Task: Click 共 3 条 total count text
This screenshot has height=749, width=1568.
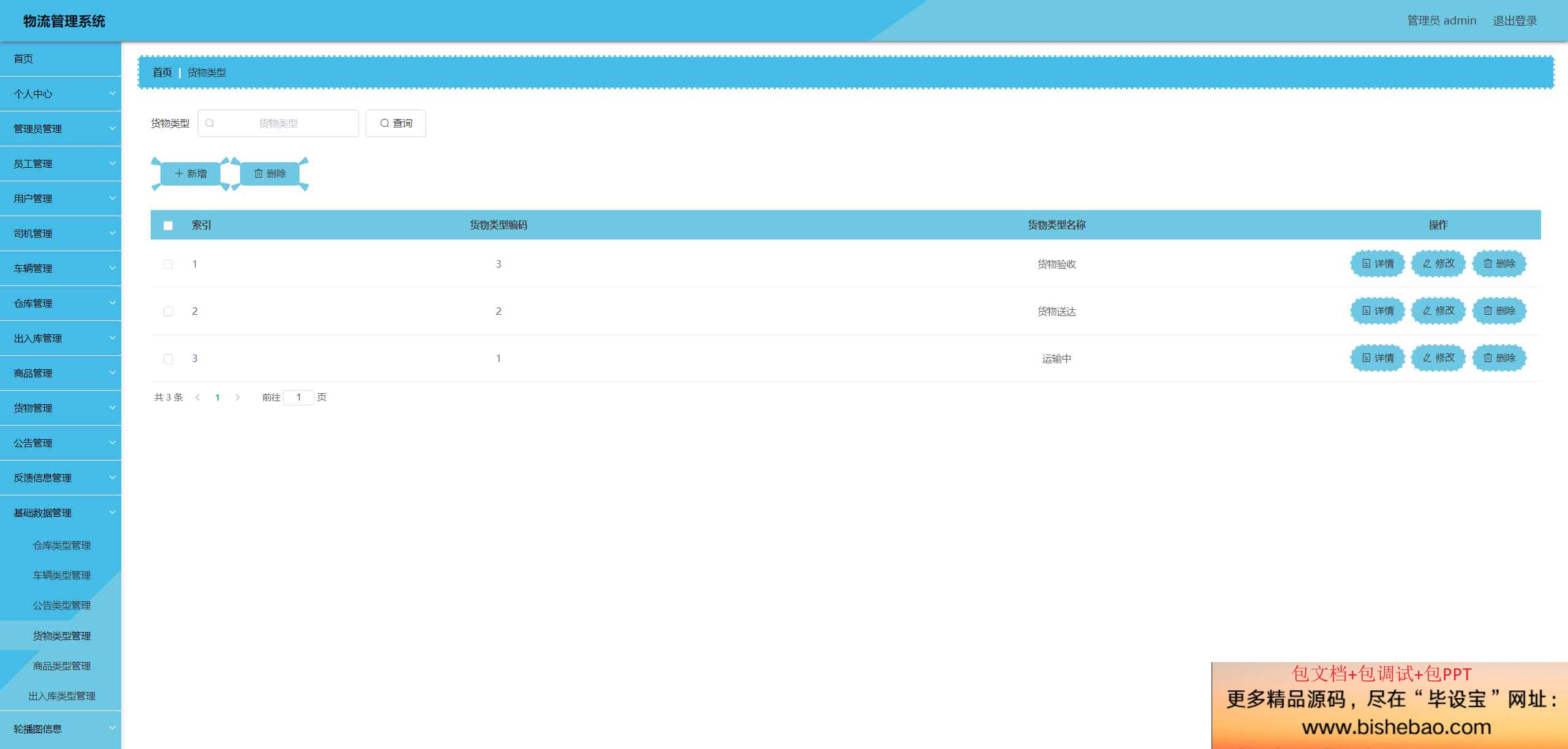Action: pos(168,397)
